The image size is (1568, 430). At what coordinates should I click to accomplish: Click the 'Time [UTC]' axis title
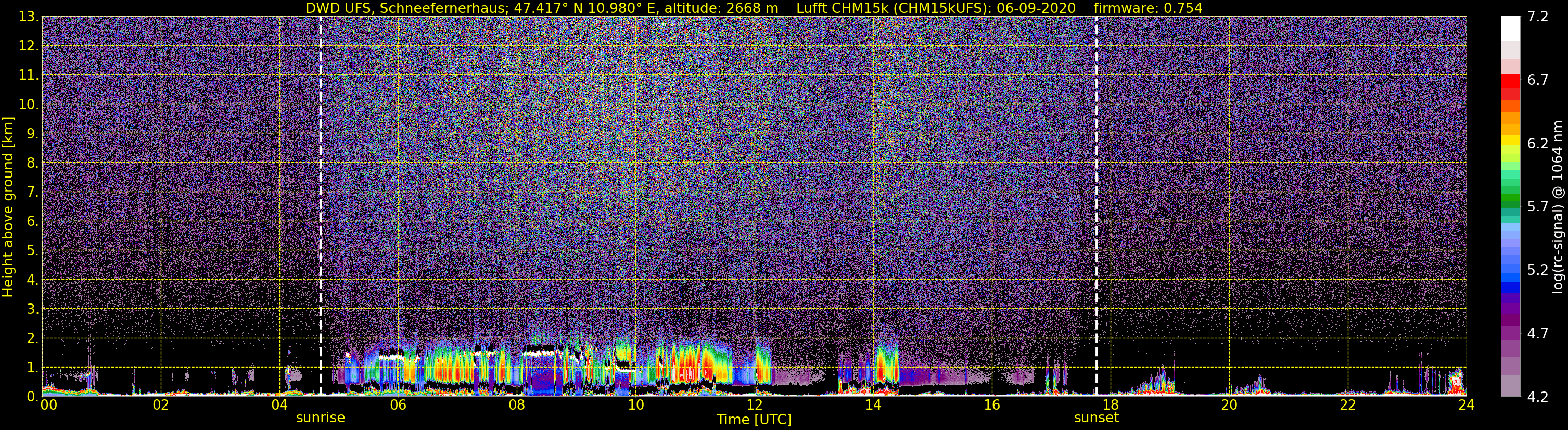coord(754,420)
